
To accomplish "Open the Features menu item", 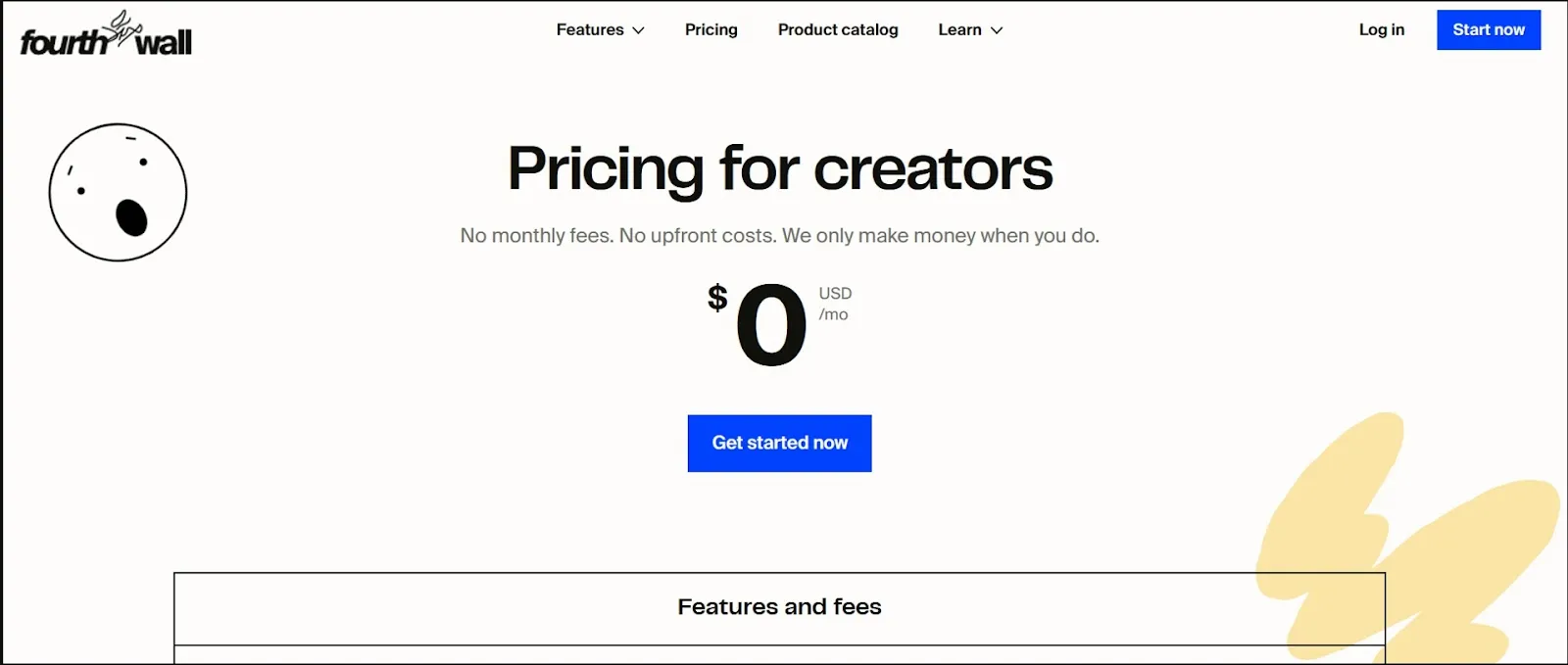I will point(590,30).
